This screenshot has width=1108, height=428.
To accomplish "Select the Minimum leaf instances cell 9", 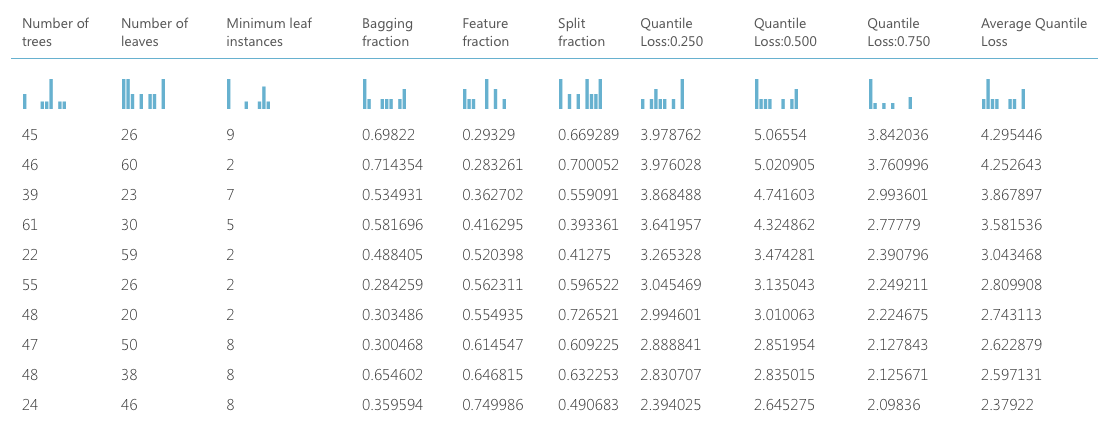I will [x=230, y=135].
